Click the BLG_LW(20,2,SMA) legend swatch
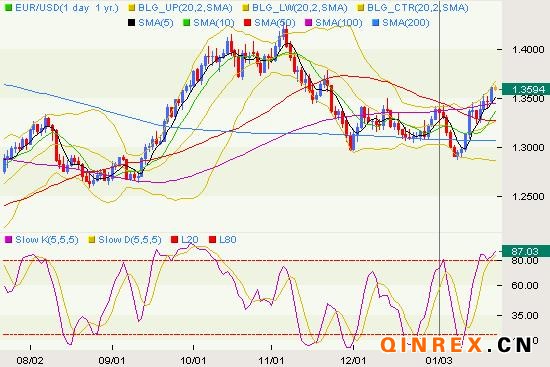The height and width of the screenshot is (367, 550). (x=246, y=7)
